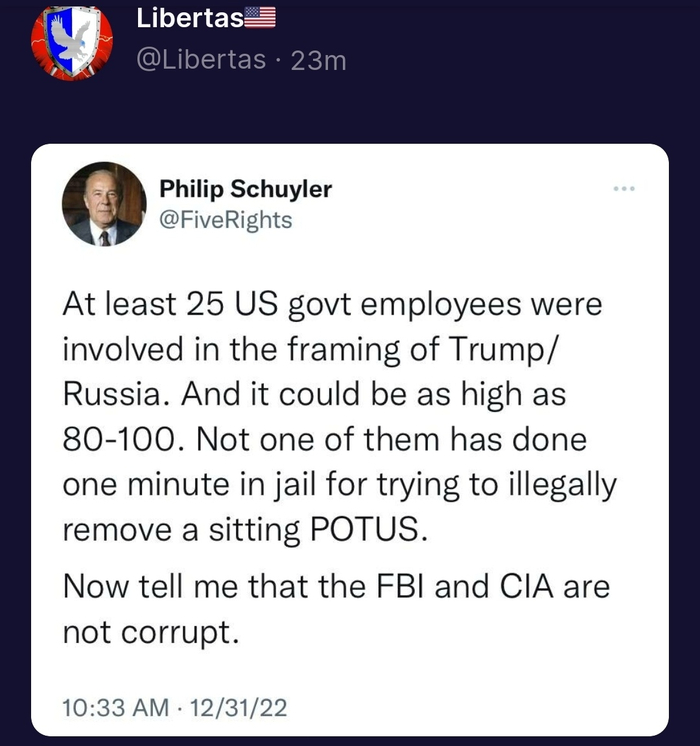
Task: View Philip Schuyler's profile photo
Action: click(x=104, y=204)
